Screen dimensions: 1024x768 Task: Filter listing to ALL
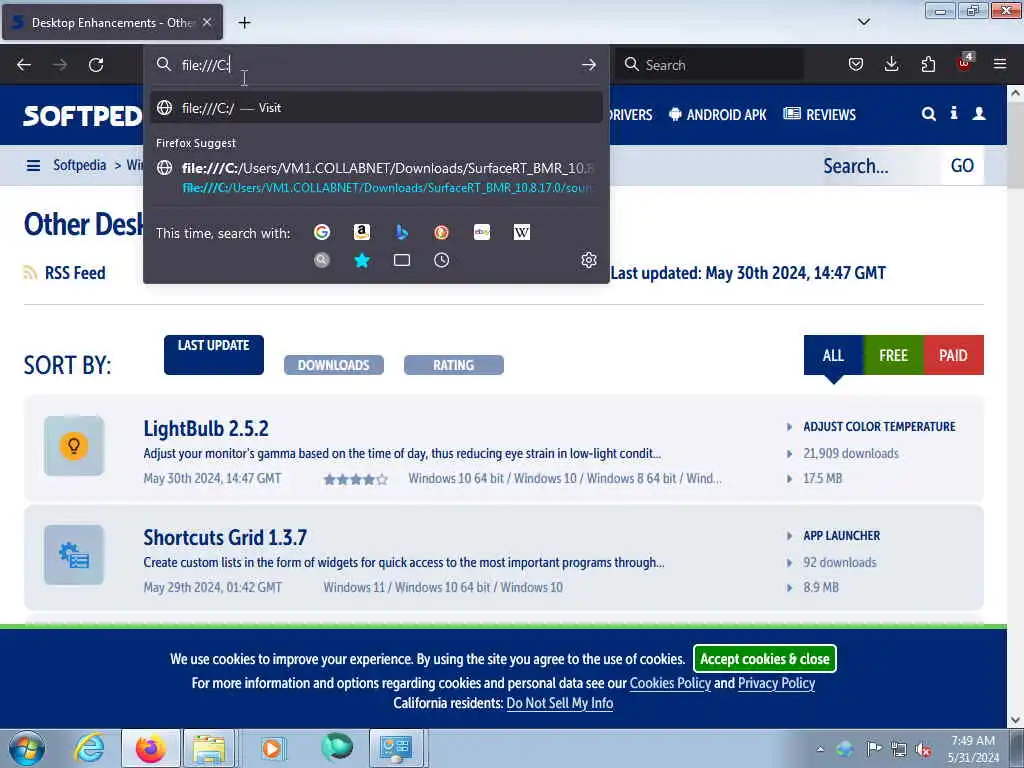pyautogui.click(x=833, y=355)
